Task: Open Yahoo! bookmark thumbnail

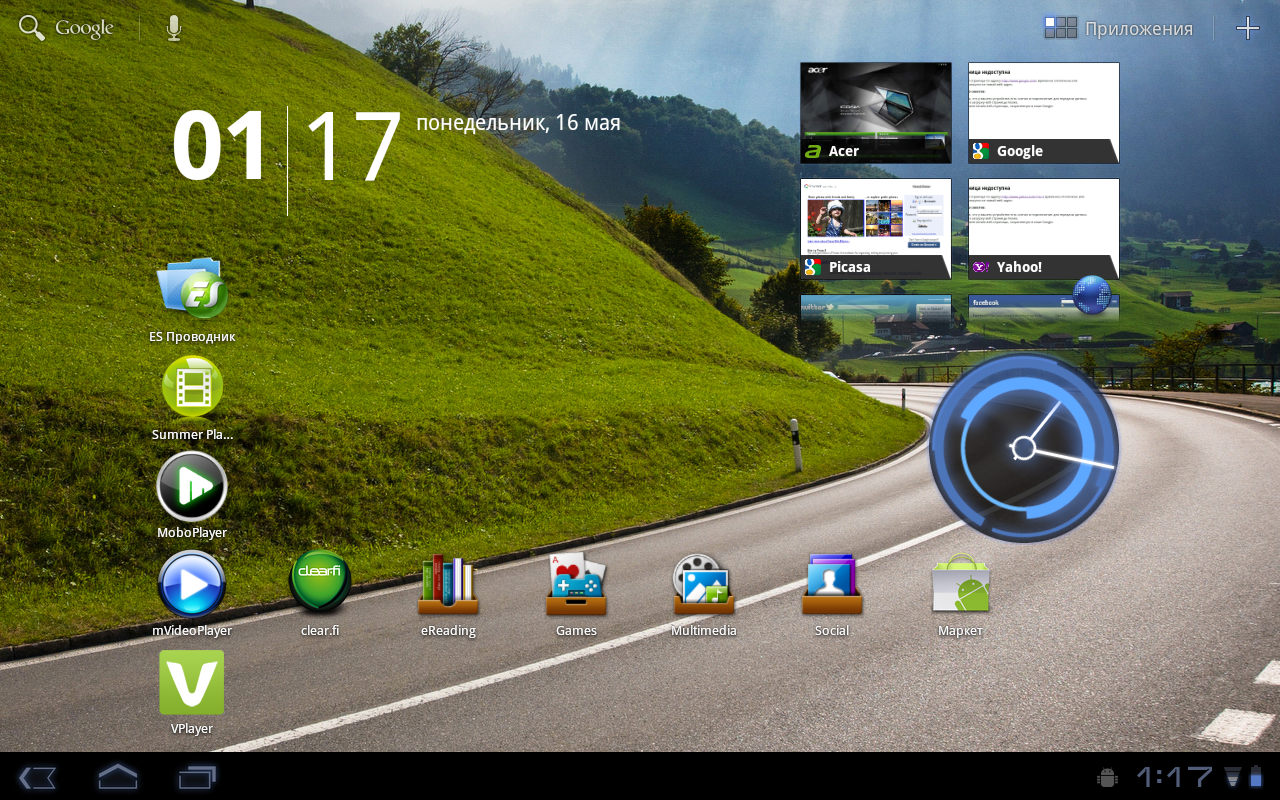Action: [x=1043, y=228]
